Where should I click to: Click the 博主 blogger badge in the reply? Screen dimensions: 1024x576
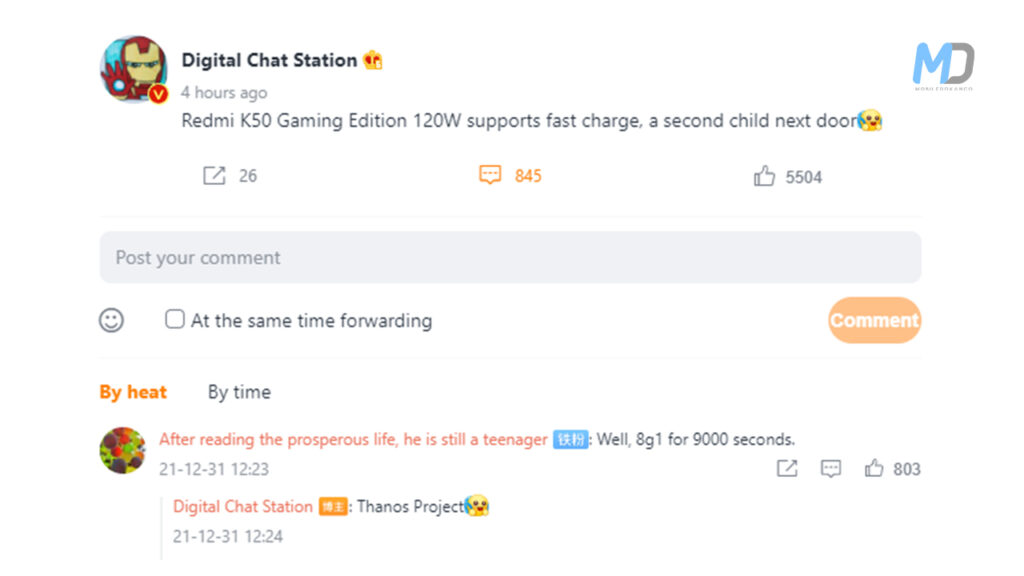[x=332, y=507]
